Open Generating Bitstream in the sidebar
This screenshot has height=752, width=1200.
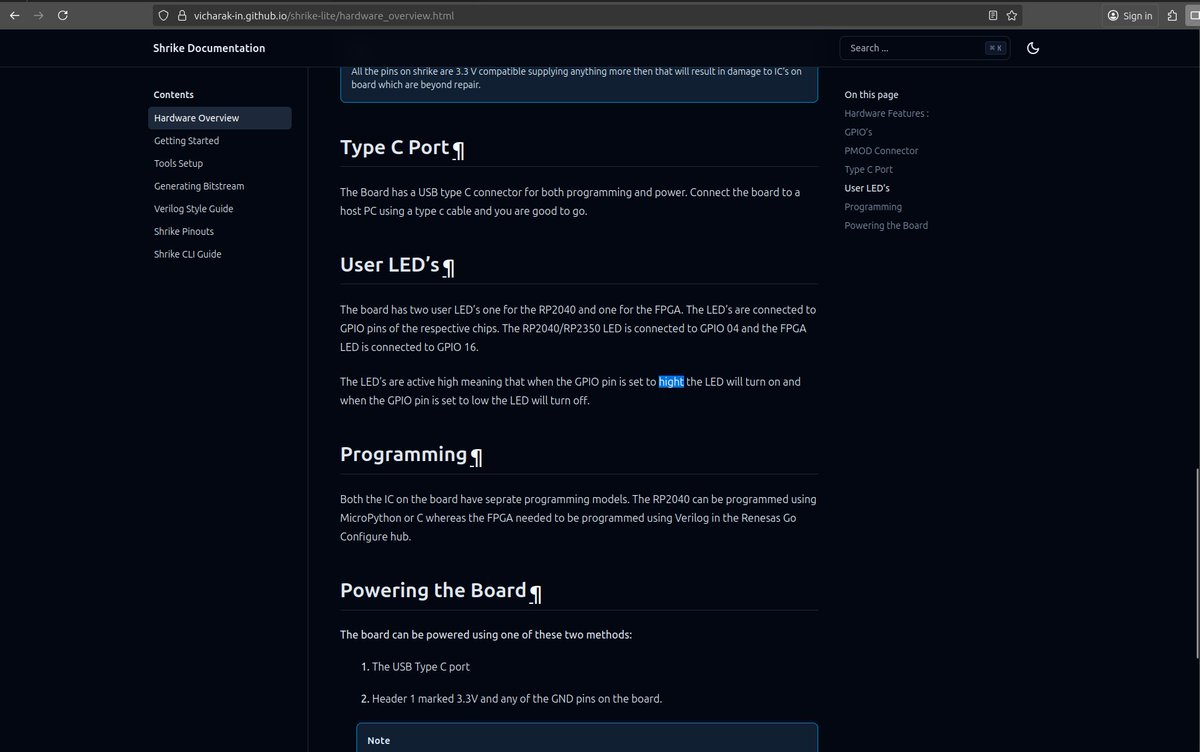[199, 186]
